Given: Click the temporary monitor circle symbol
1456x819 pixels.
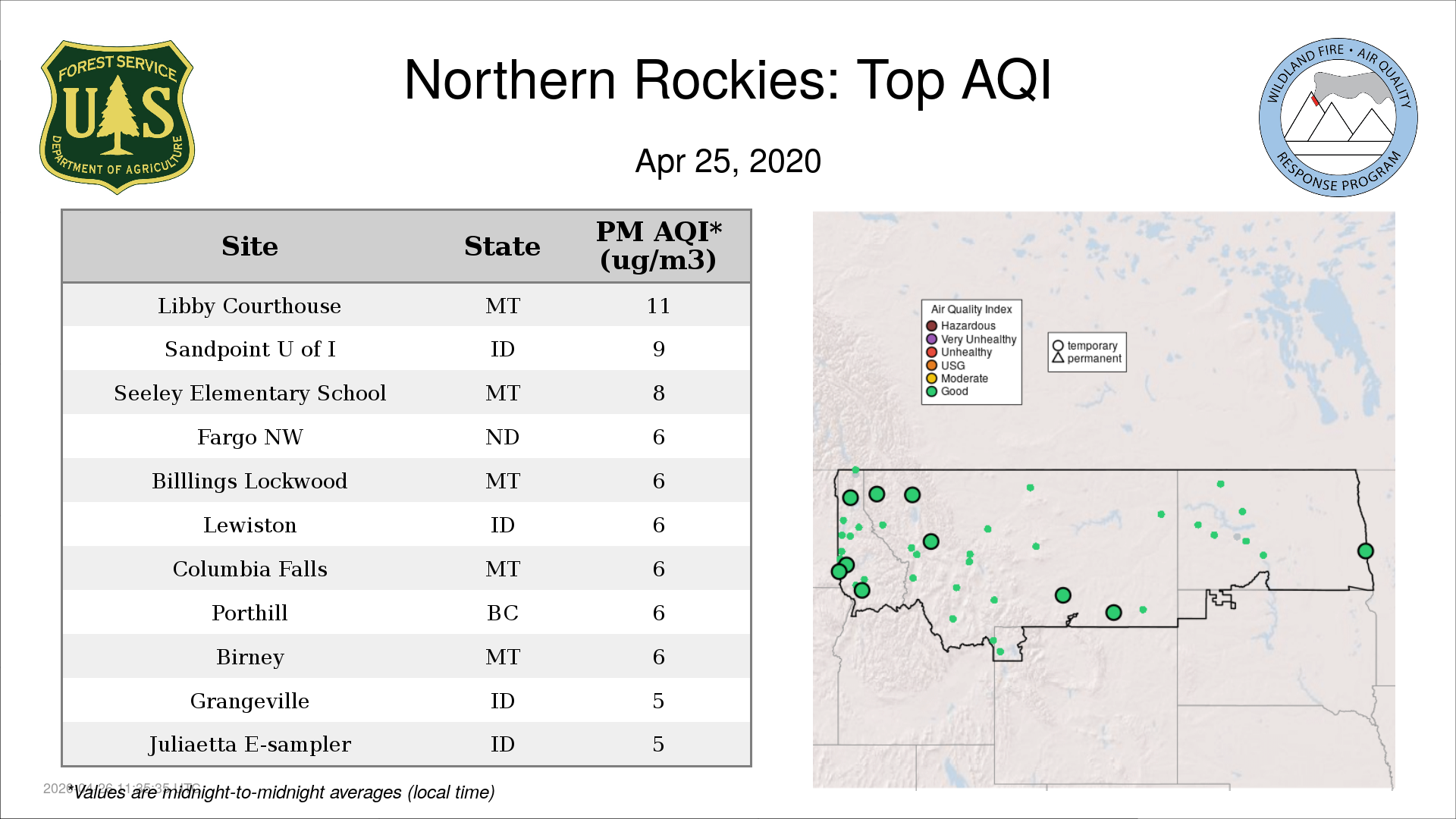Looking at the screenshot, I should pos(1058,346).
